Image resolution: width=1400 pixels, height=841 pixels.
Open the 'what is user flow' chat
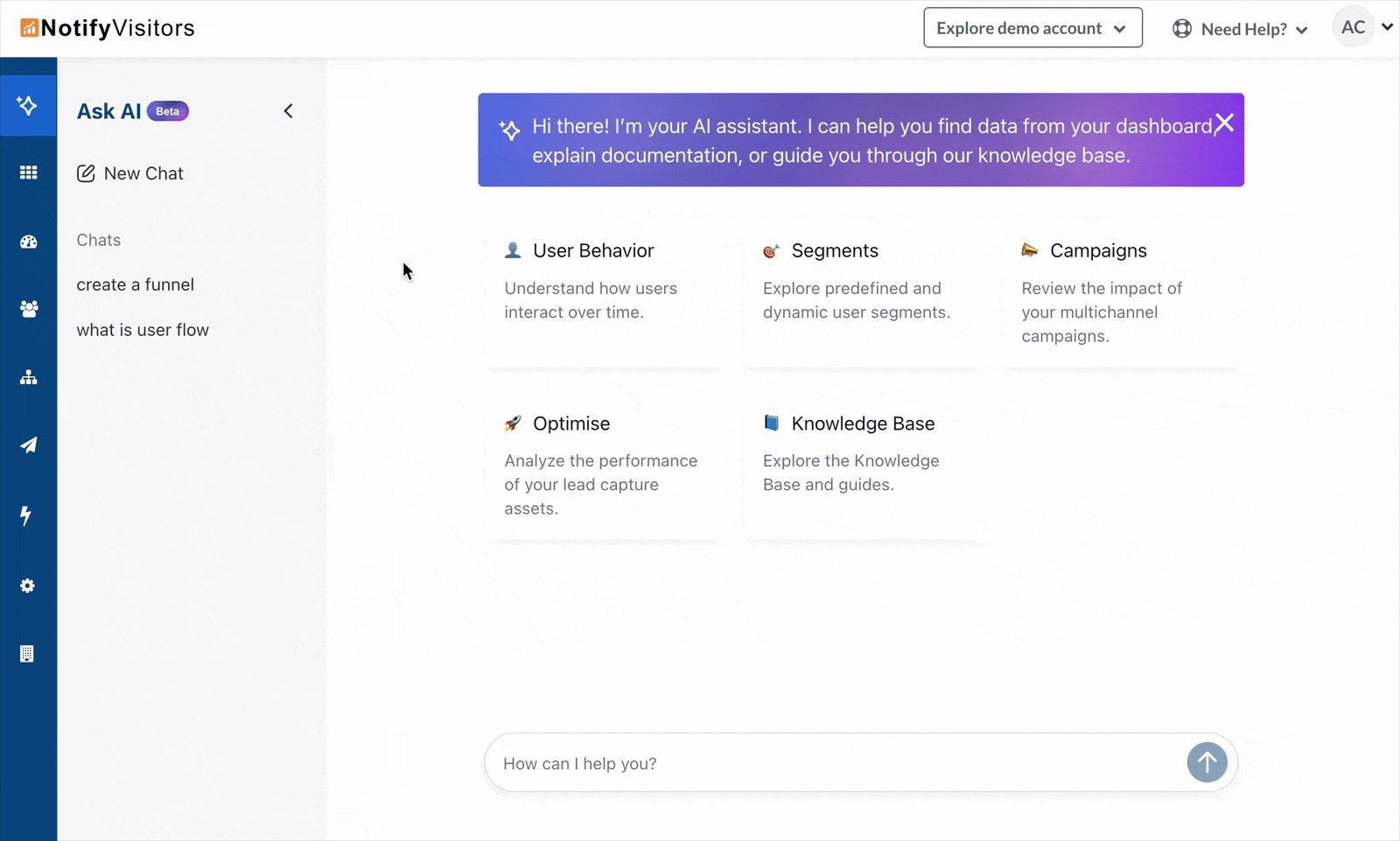pos(143,330)
